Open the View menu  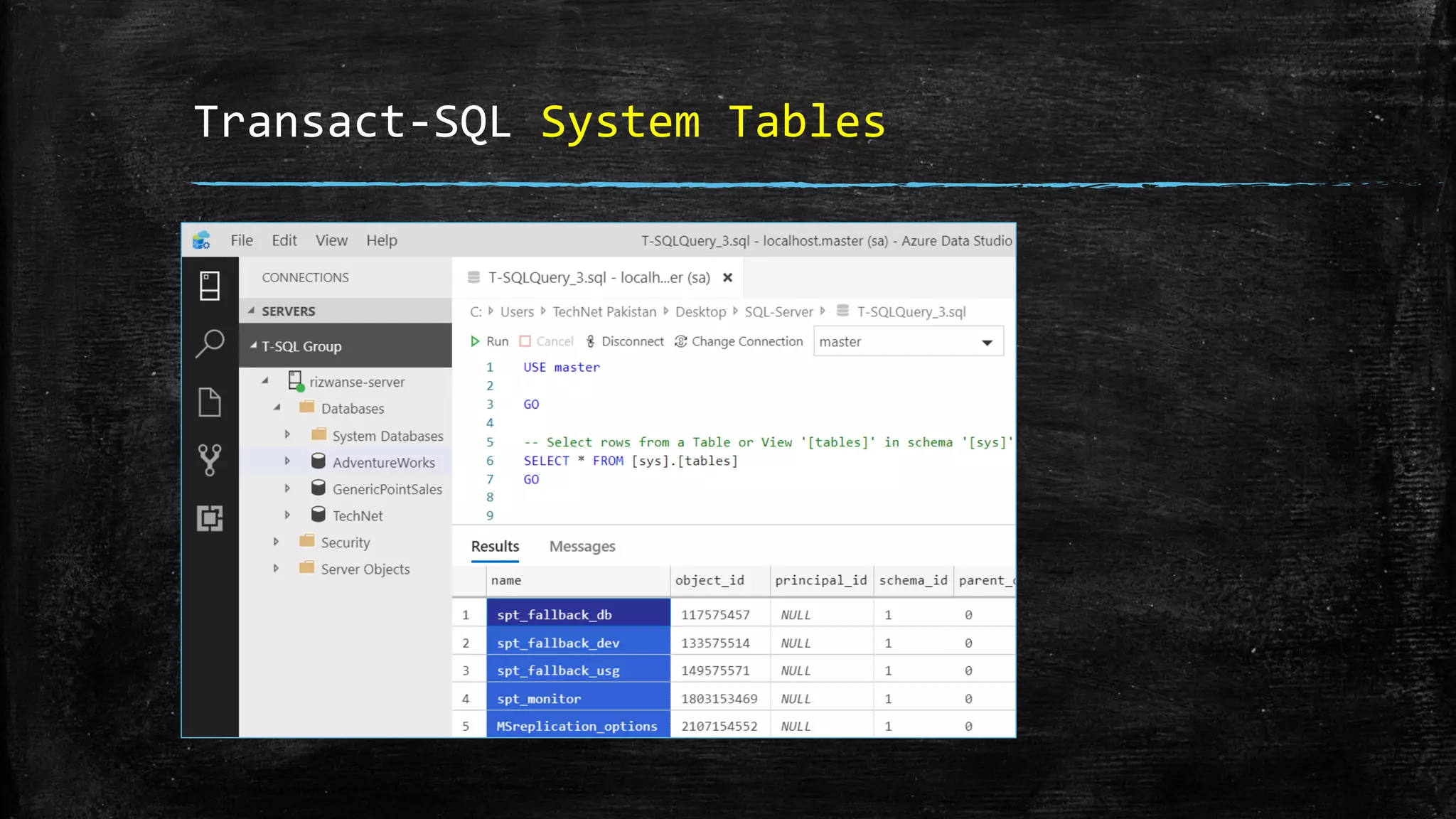331,241
